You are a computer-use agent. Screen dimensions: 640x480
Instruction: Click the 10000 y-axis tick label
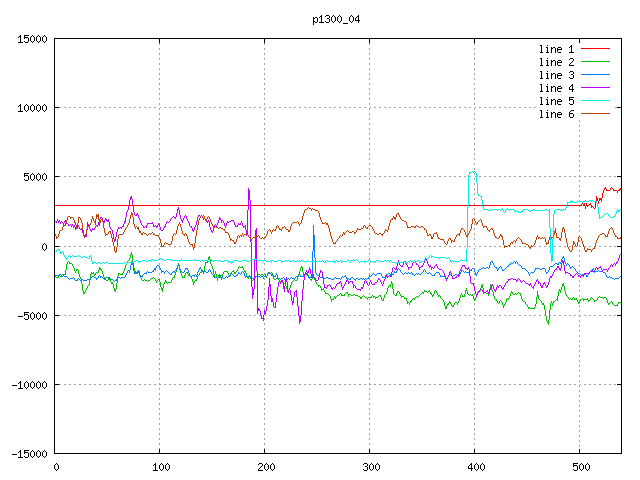[31, 108]
